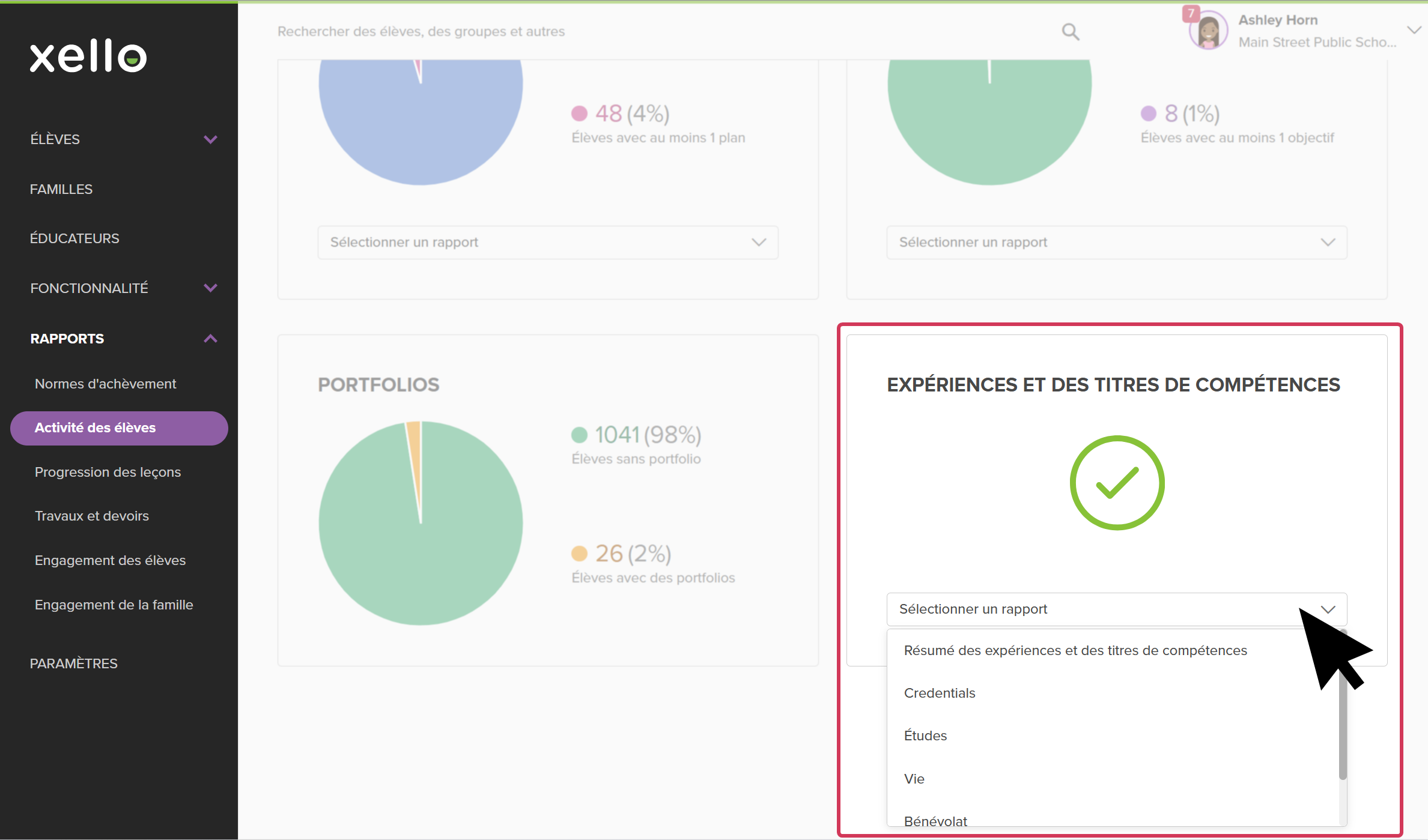Image resolution: width=1428 pixels, height=840 pixels.
Task: Expand the user account chevron
Action: coord(1414,30)
